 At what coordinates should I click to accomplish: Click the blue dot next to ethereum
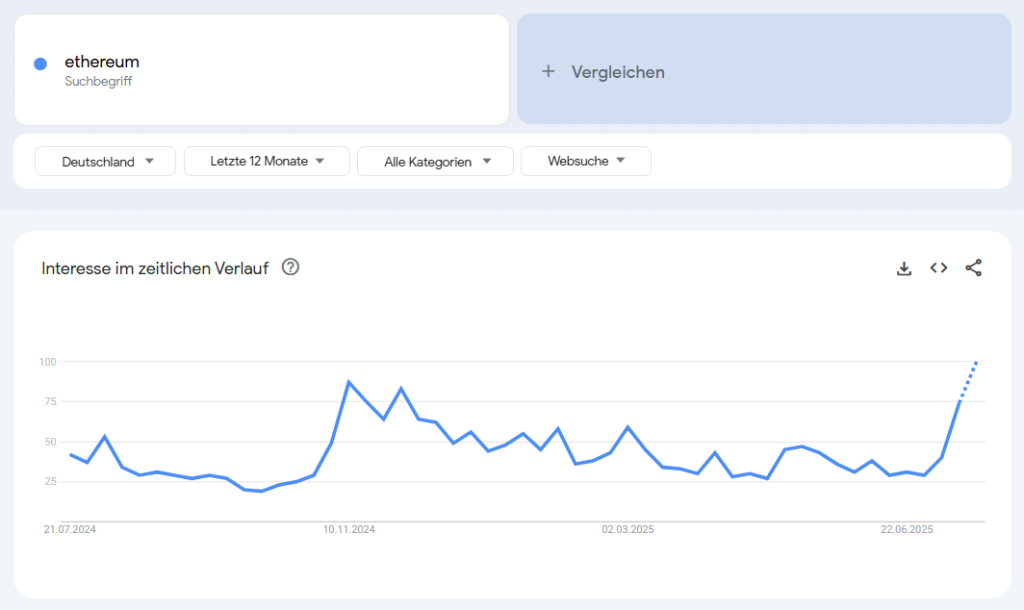click(40, 63)
